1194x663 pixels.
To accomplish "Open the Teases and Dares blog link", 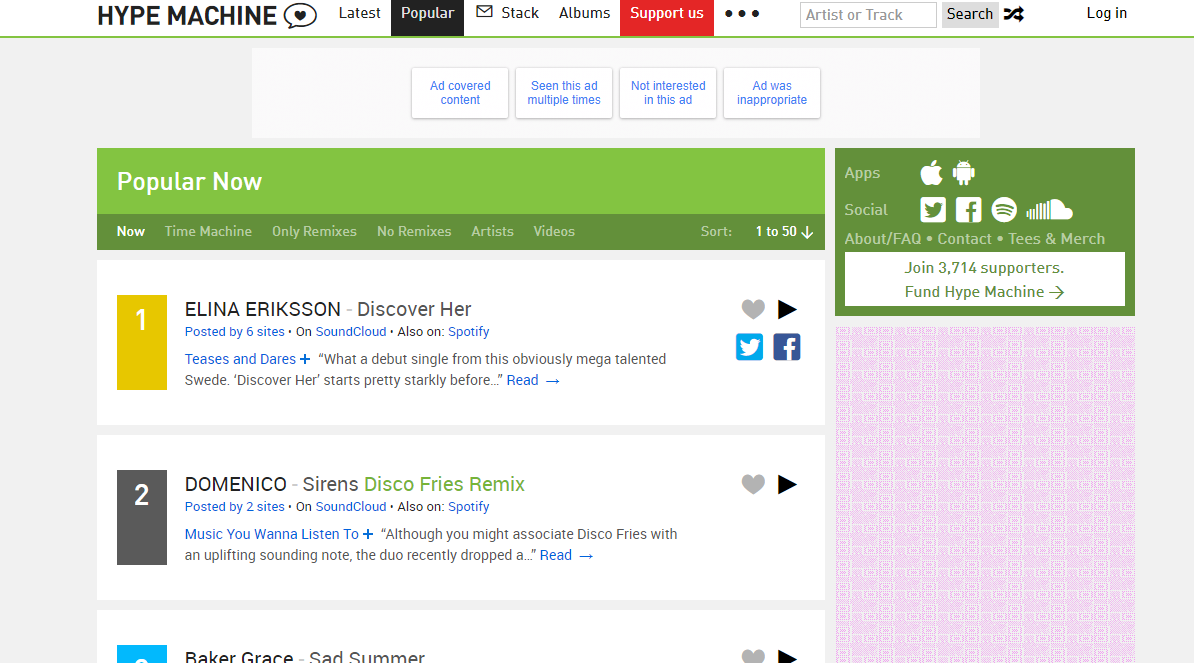I will 240,359.
